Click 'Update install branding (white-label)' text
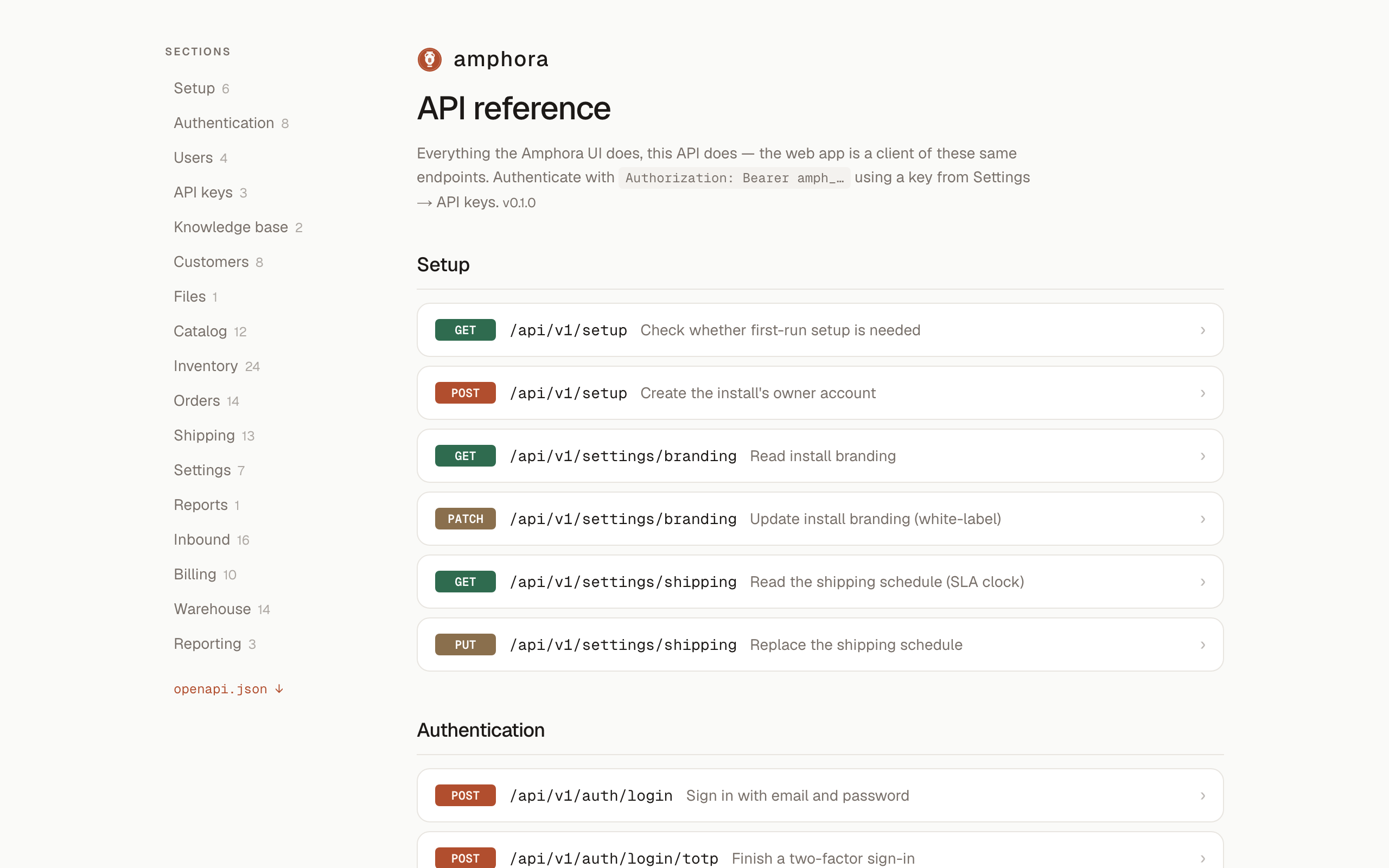1389x868 pixels. click(875, 519)
